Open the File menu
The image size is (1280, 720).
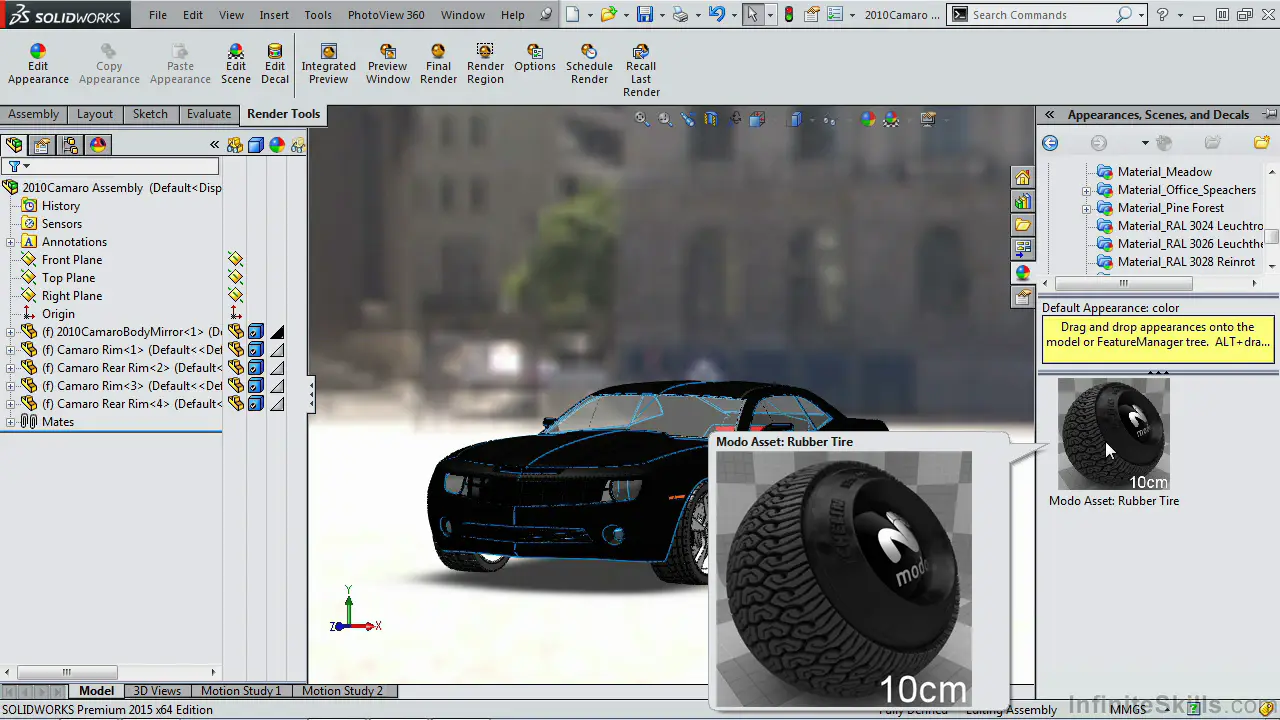(158, 15)
